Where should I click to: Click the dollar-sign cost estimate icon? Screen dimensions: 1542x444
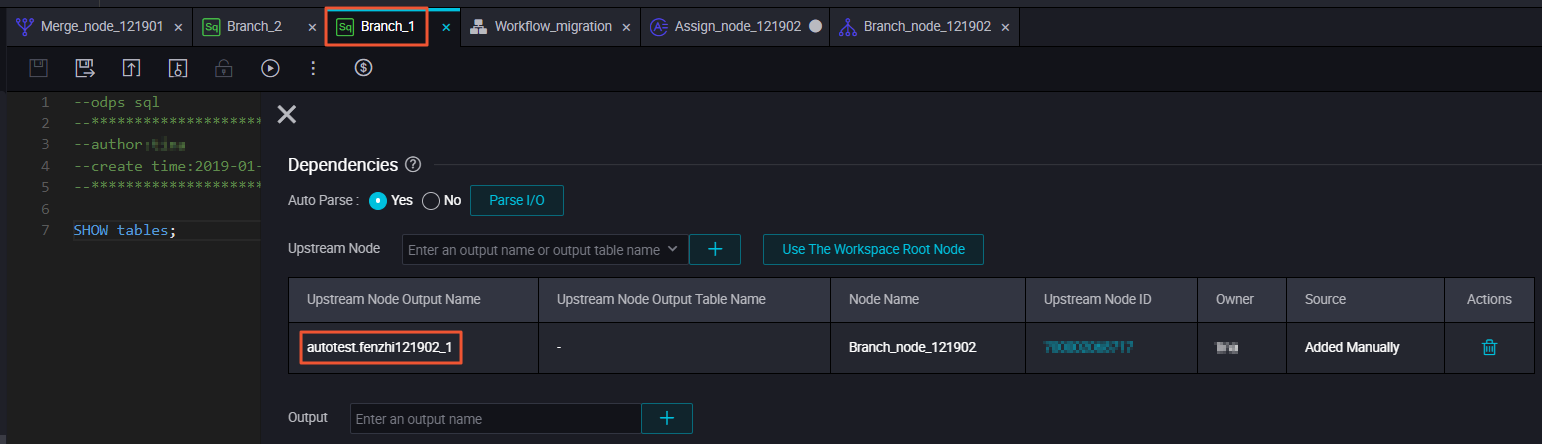(364, 68)
